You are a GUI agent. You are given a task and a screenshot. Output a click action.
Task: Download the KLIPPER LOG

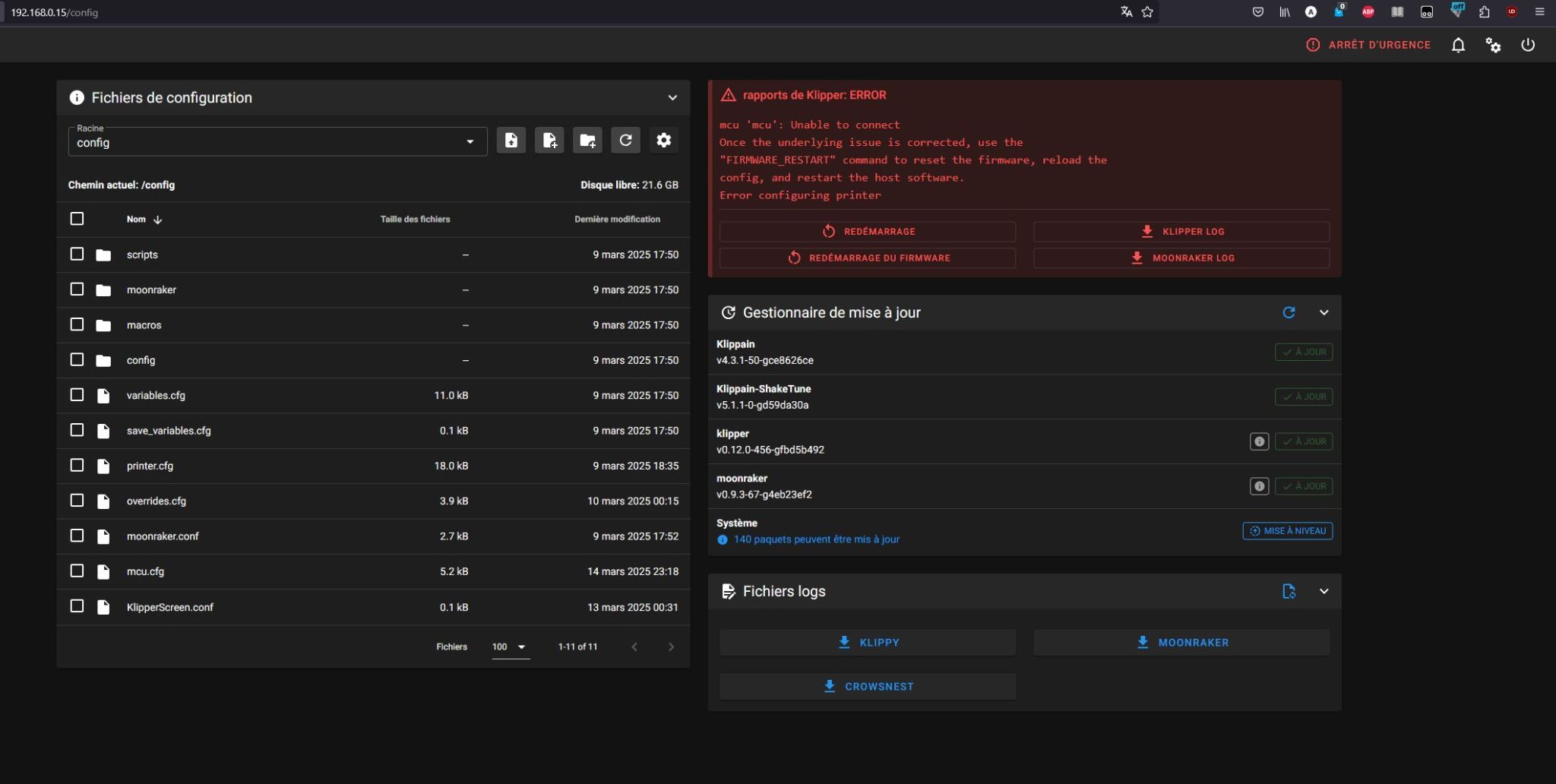point(1181,231)
